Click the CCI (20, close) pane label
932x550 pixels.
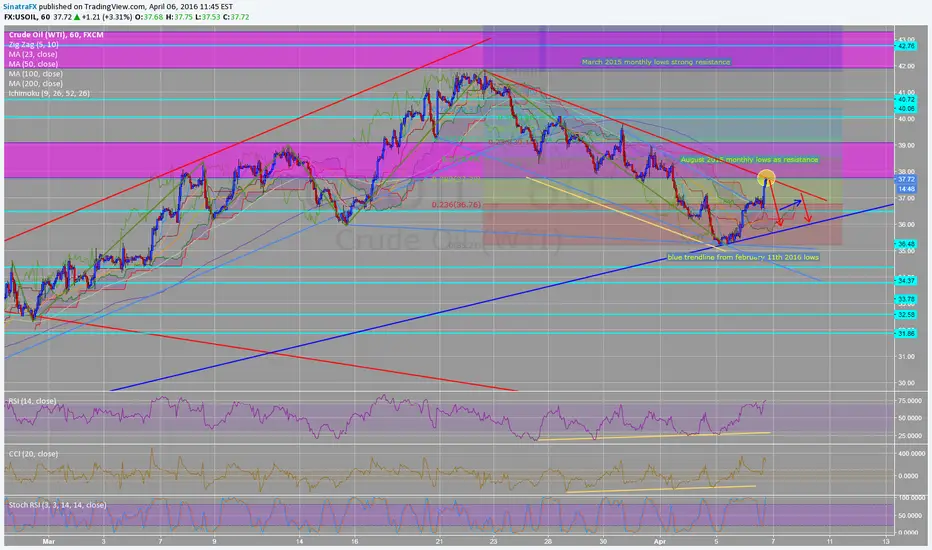[x=33, y=454]
